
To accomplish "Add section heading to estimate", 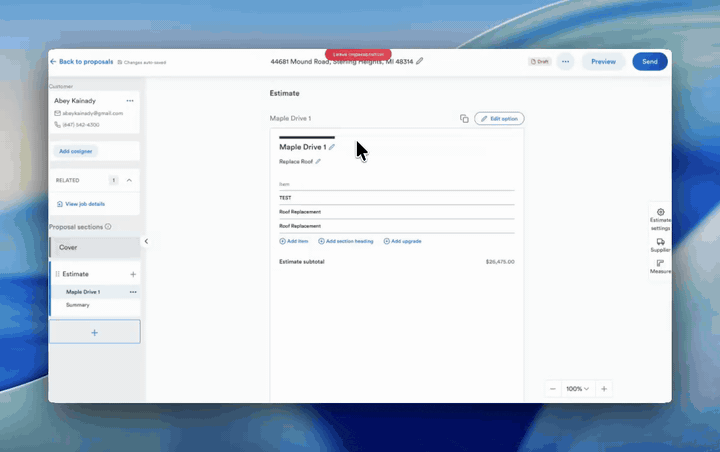I will [346, 241].
